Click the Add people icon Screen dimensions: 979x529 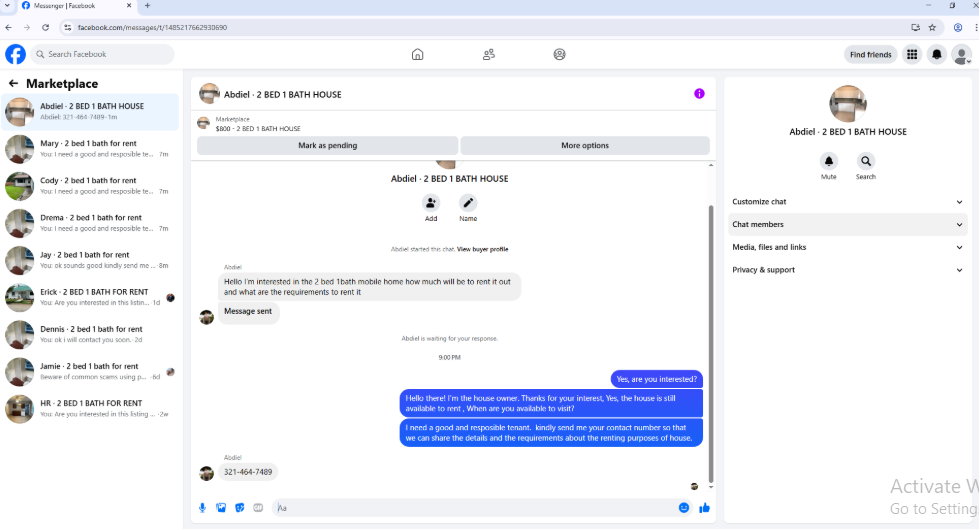(x=431, y=203)
